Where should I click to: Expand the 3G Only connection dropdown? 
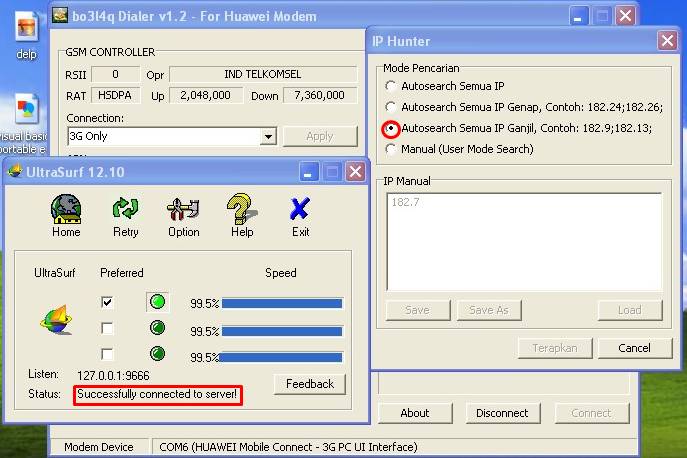[268, 137]
